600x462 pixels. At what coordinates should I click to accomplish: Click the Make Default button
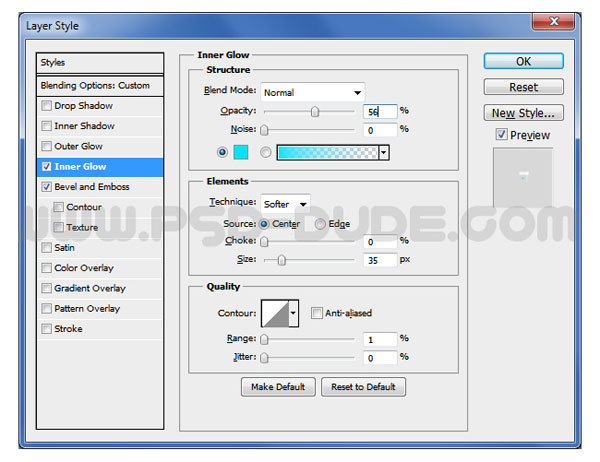[278, 387]
